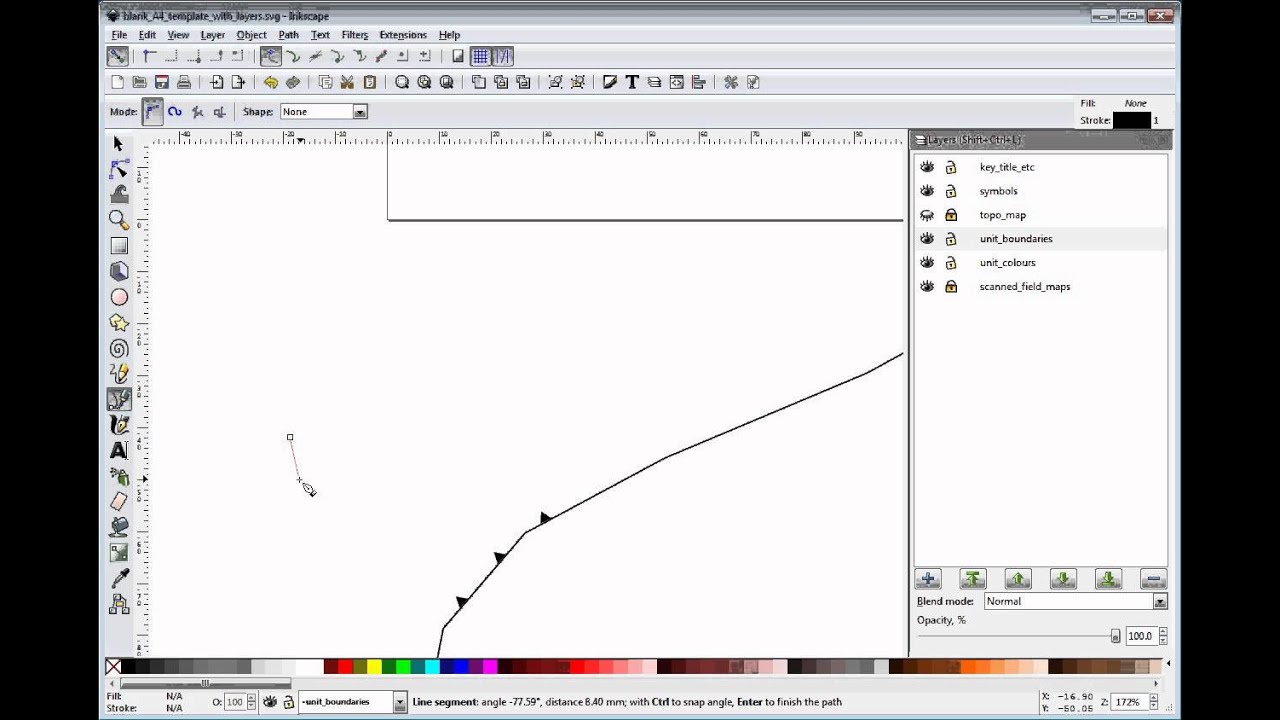This screenshot has height=720, width=1280.
Task: Select the Calligraphy tool
Action: point(119,425)
